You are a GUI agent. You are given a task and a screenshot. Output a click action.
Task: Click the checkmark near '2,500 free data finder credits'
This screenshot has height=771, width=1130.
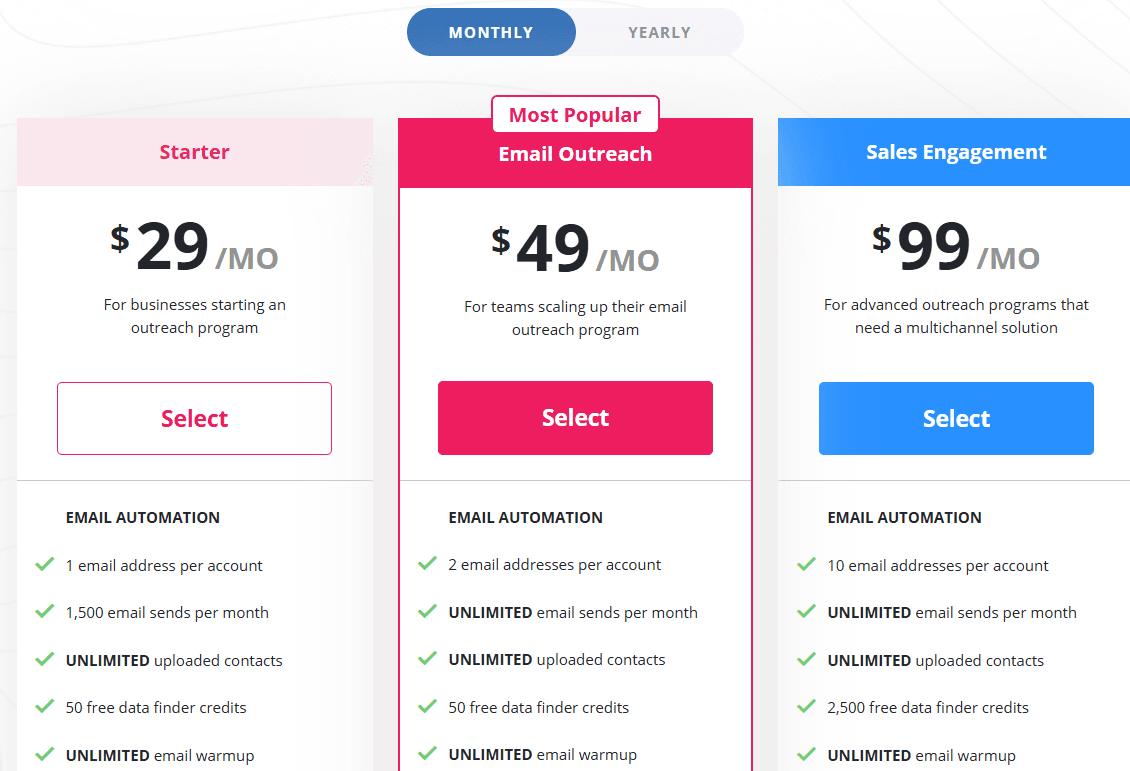click(x=806, y=707)
